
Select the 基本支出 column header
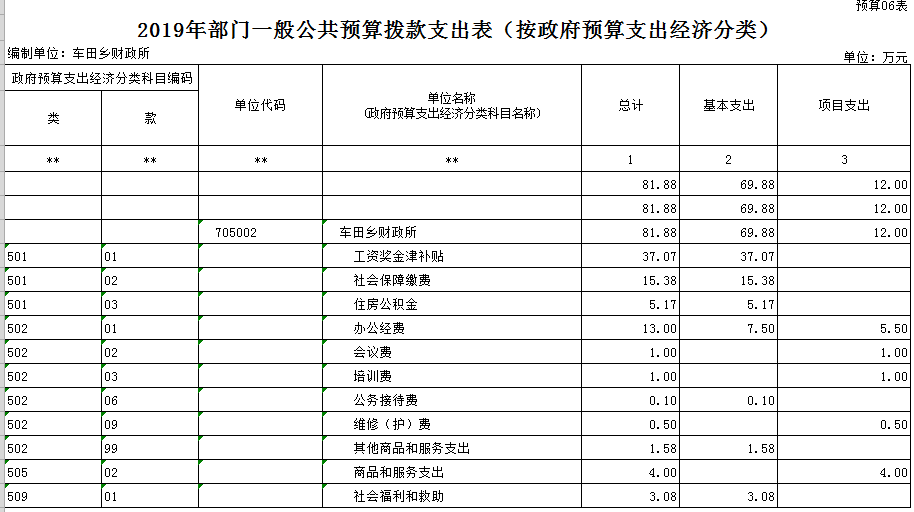729,105
